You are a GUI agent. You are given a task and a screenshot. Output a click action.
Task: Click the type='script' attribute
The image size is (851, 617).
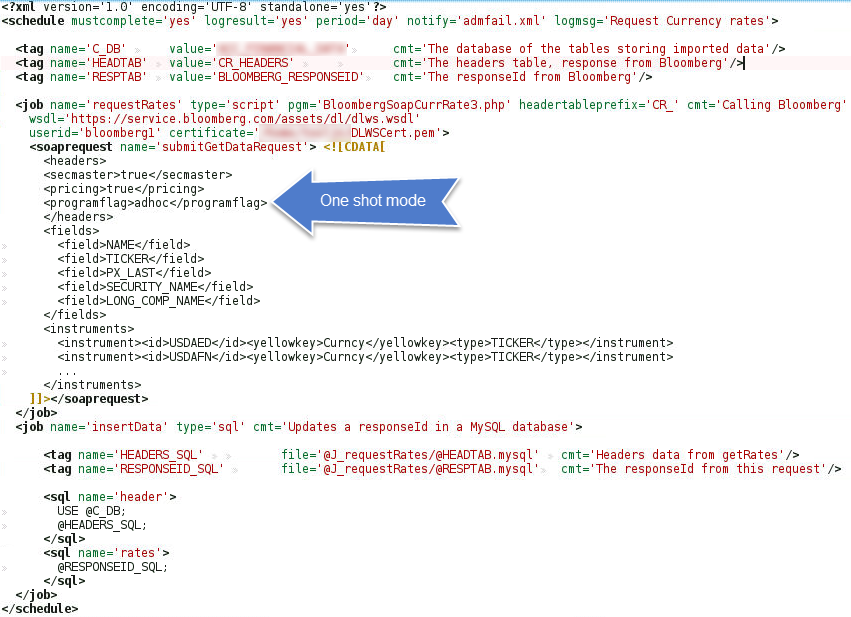[236, 105]
